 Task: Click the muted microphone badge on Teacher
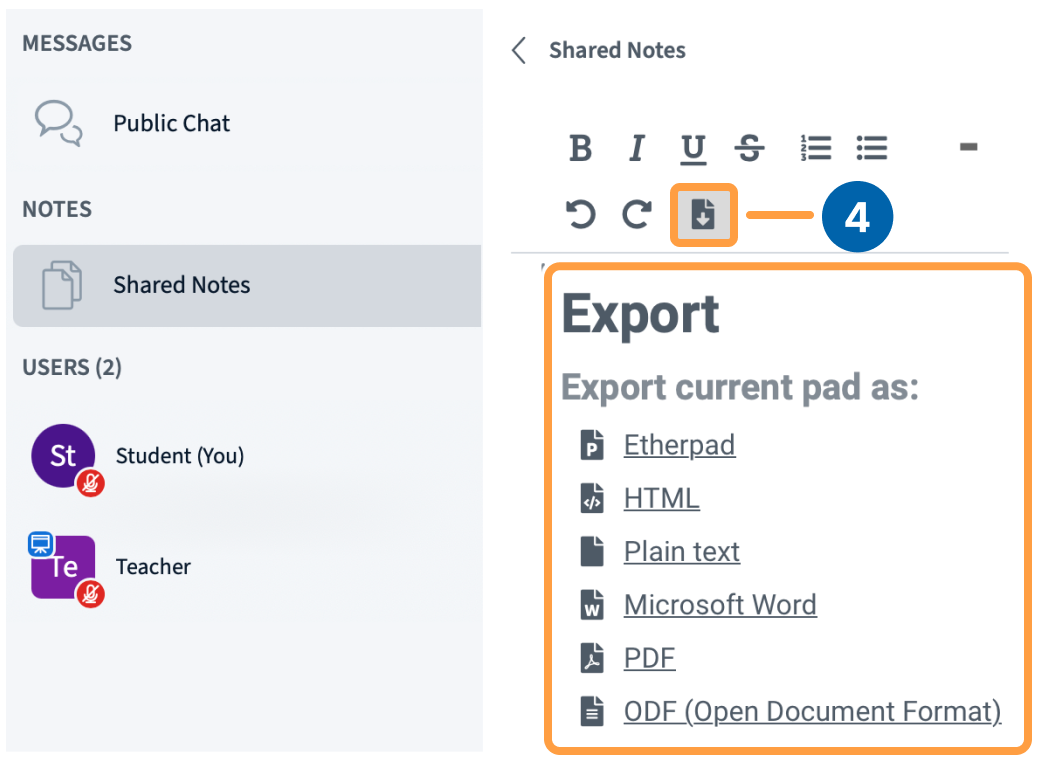[90, 594]
